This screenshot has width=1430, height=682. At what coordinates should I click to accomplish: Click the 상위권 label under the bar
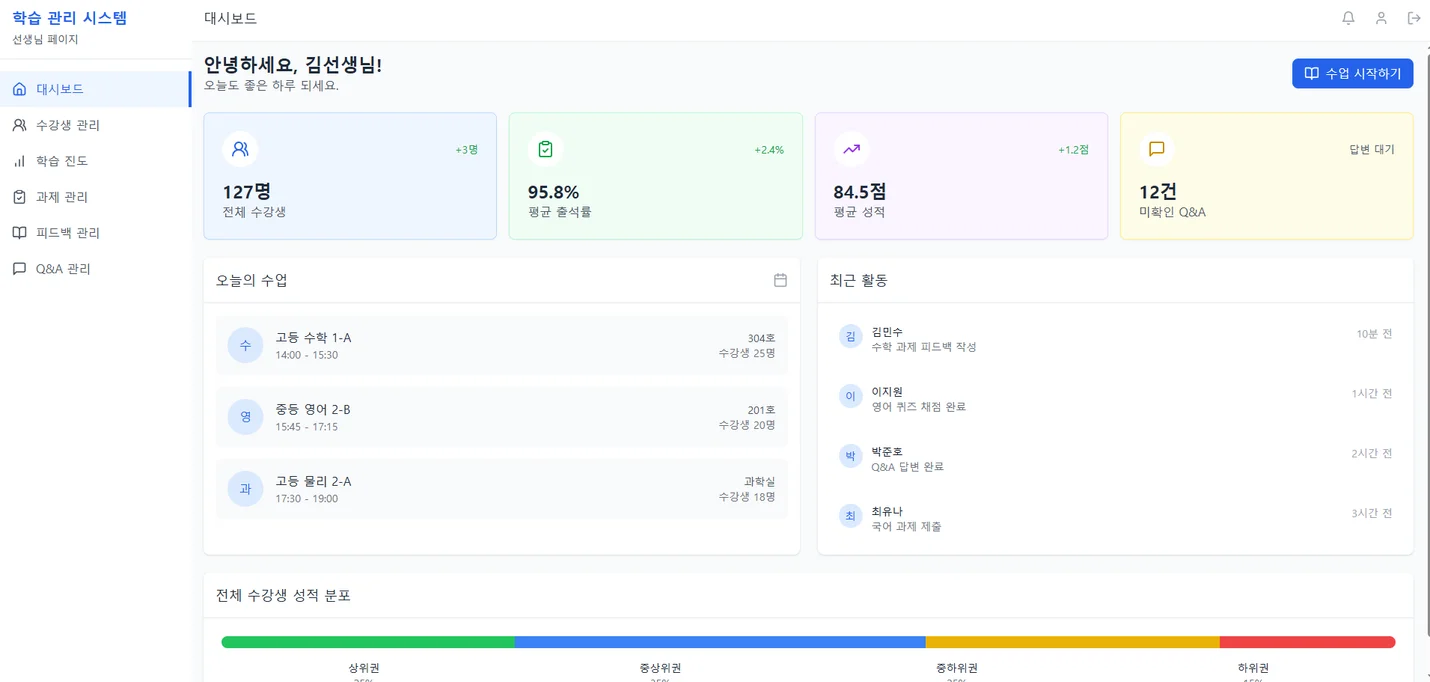click(364, 668)
